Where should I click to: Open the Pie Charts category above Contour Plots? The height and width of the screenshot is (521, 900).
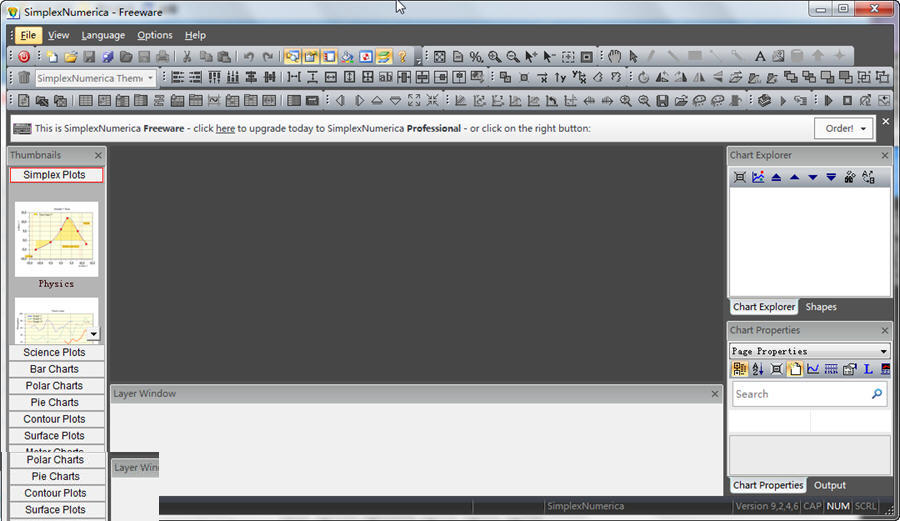pyautogui.click(x=56, y=402)
